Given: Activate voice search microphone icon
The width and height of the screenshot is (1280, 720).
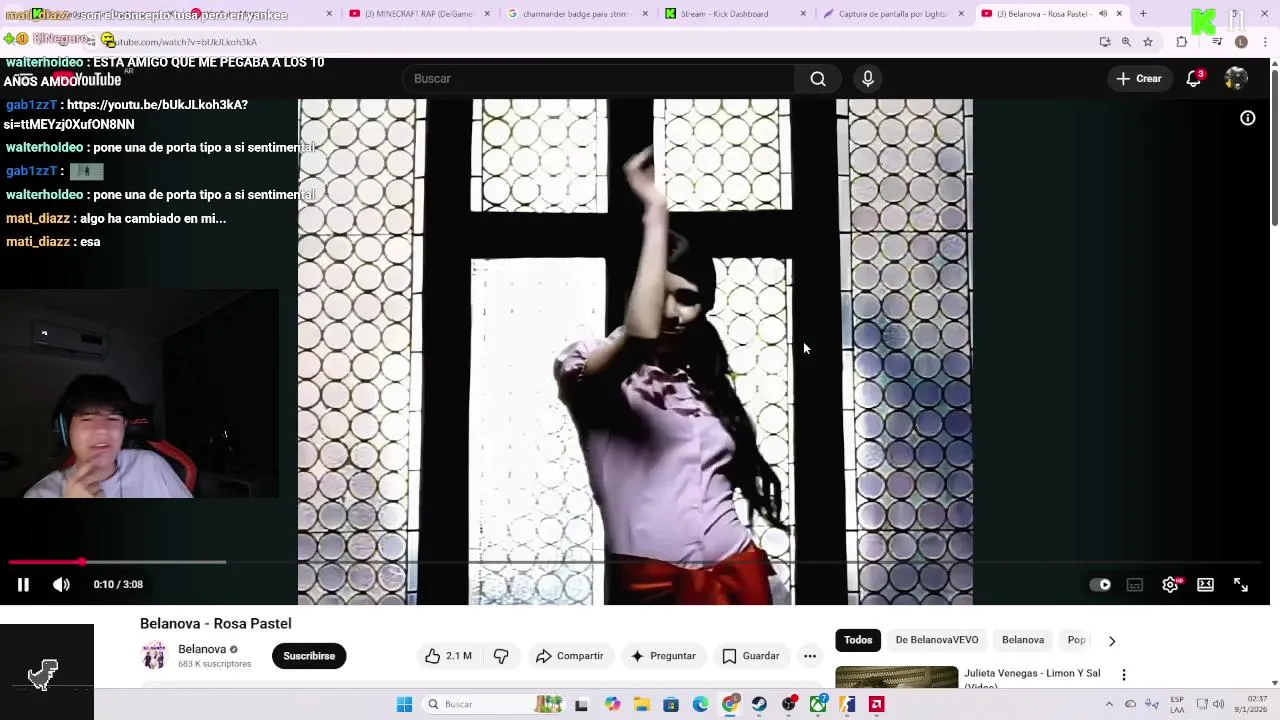Looking at the screenshot, I should [x=868, y=79].
